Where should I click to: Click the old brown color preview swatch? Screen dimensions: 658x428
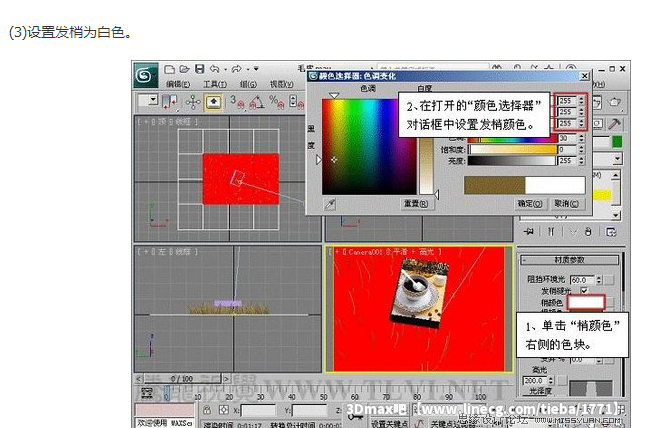click(x=494, y=185)
